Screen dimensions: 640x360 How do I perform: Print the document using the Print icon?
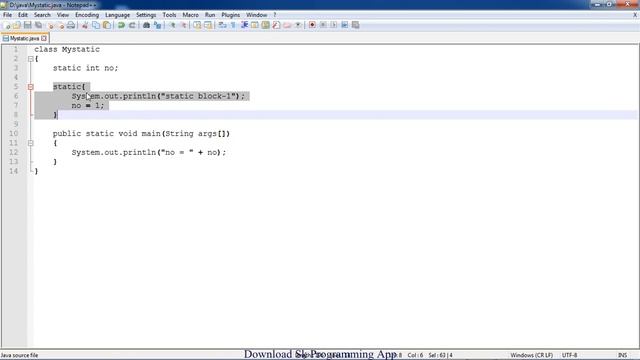point(71,25)
